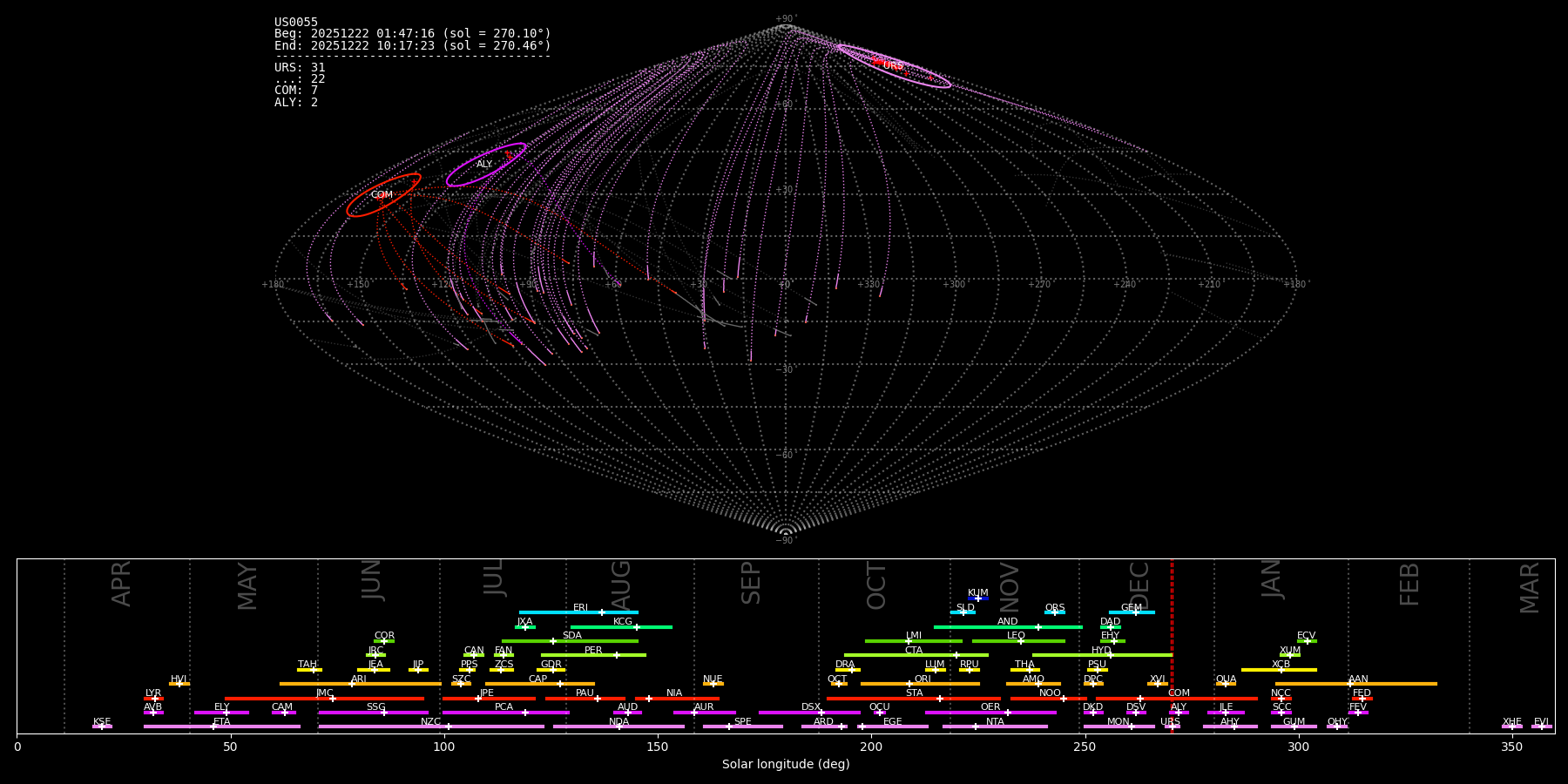
Task: Click the COM bar label in bottom timeline
Action: (x=1179, y=693)
